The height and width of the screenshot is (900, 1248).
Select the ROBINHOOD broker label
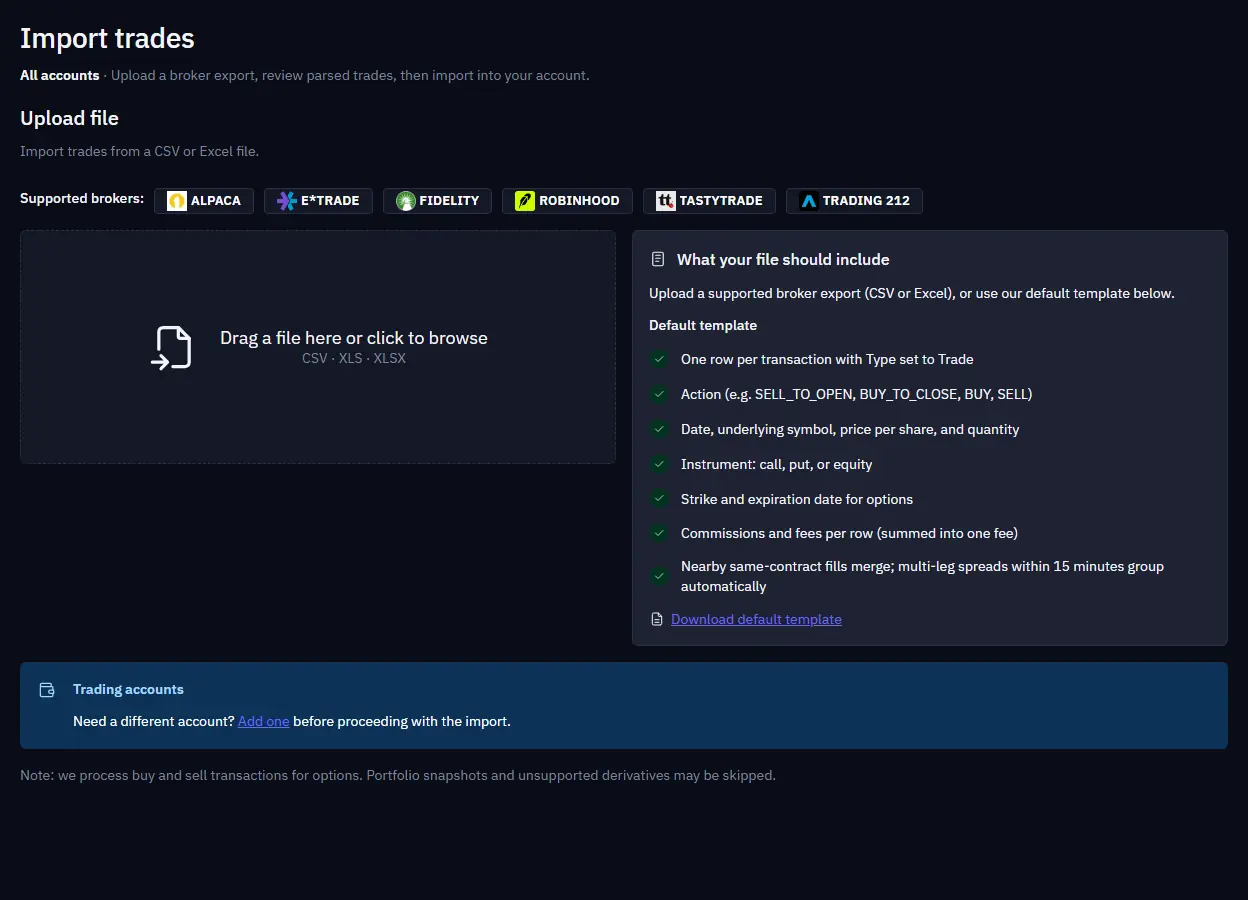coord(579,201)
